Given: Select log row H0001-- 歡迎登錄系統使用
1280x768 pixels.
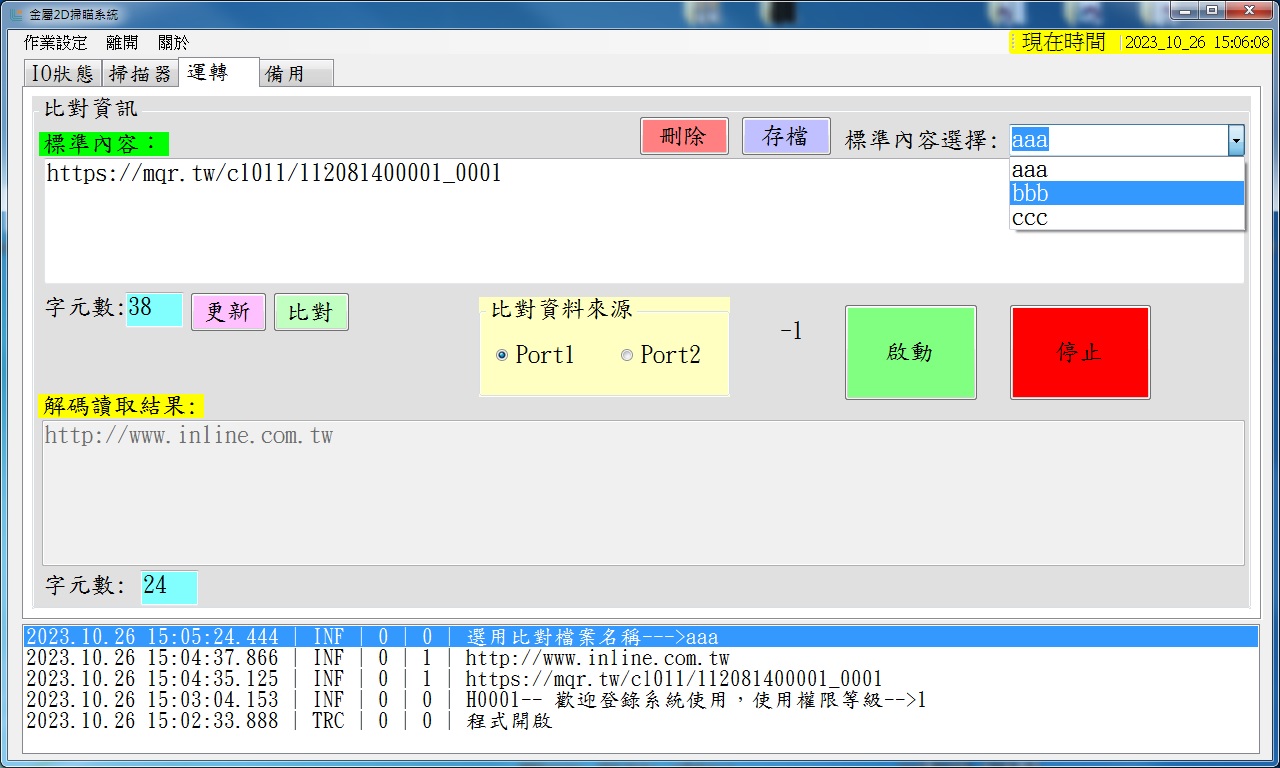Looking at the screenshot, I should [640, 700].
